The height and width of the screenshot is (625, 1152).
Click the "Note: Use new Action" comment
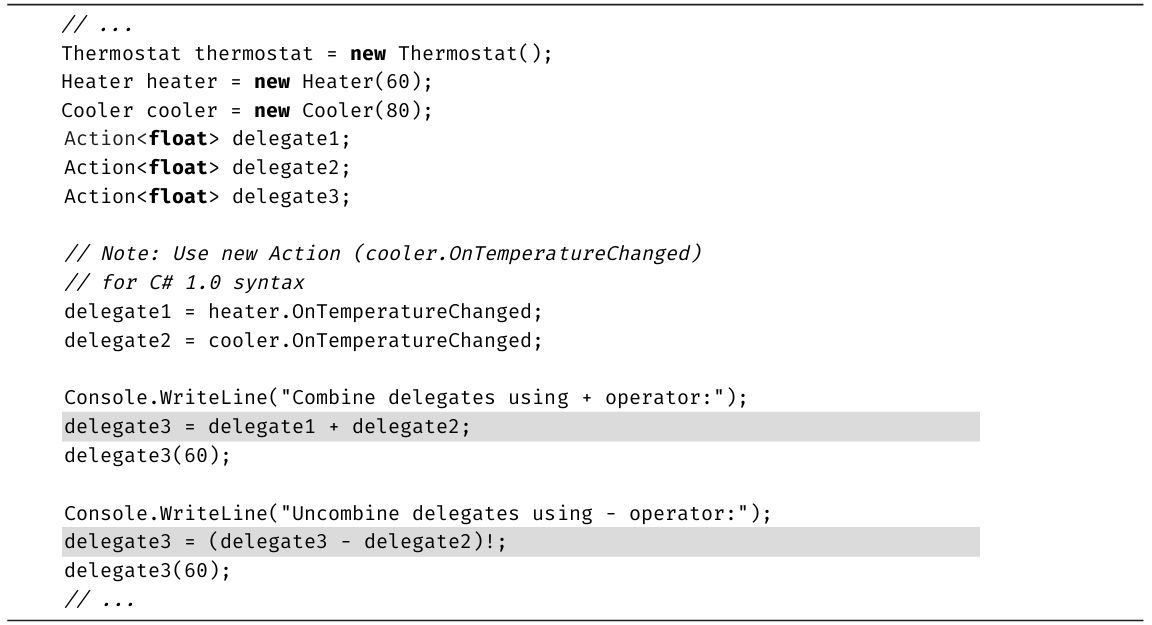382,254
